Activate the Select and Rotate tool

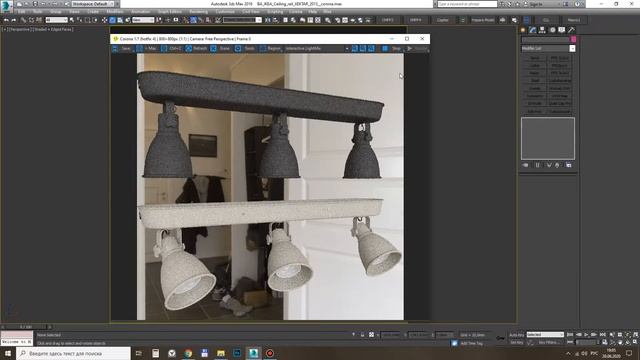(x=112, y=20)
